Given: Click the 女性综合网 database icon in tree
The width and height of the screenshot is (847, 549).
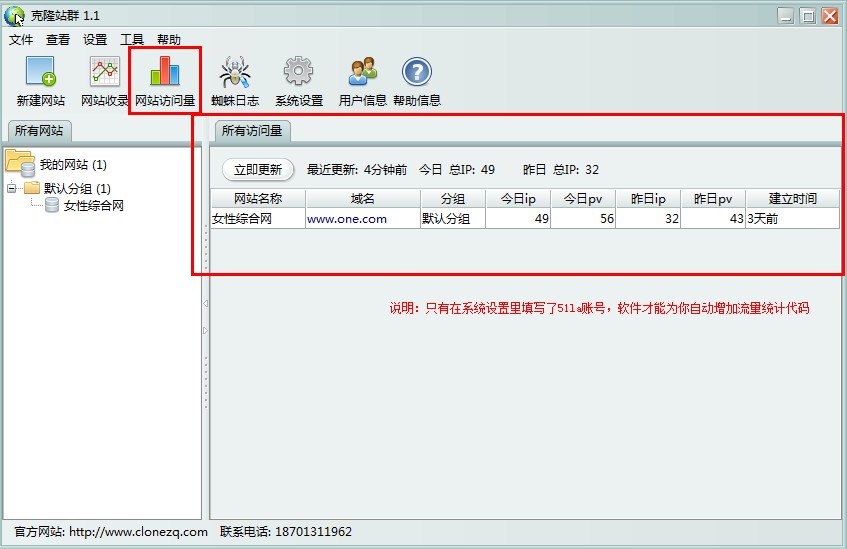Looking at the screenshot, I should pyautogui.click(x=52, y=205).
